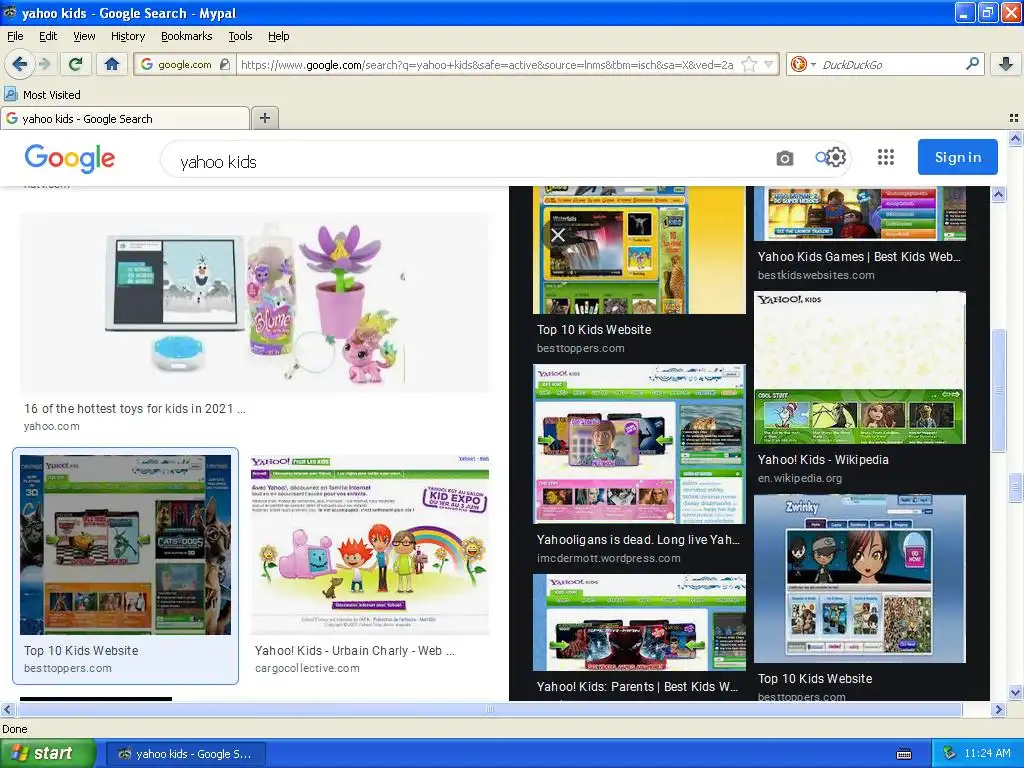Click the Sign in button

pyautogui.click(x=957, y=157)
